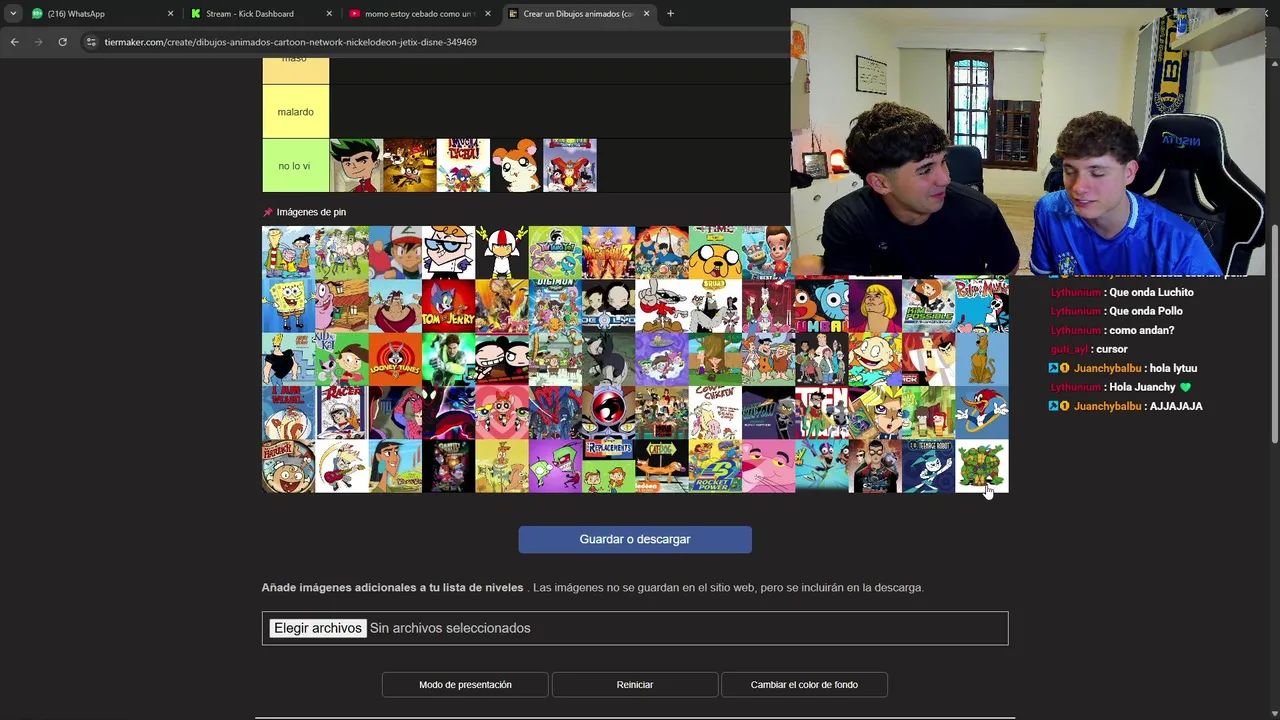
Task: Click the no lo vi tier label
Action: click(296, 166)
